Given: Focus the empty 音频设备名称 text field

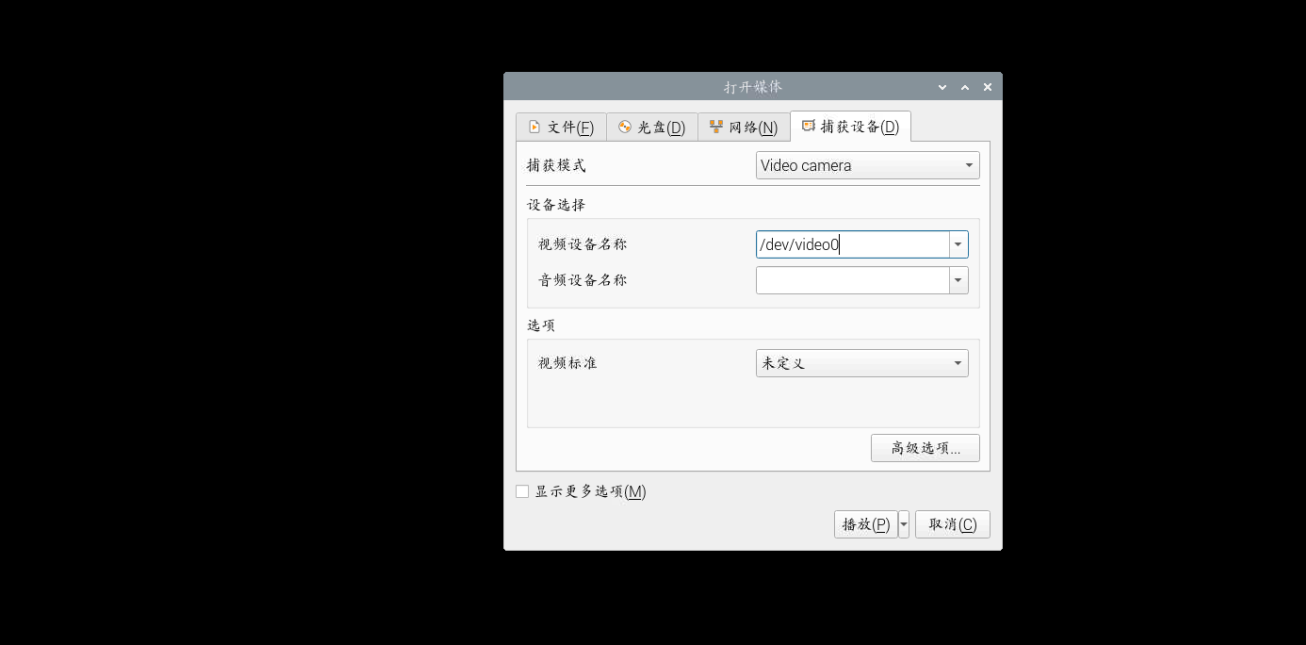Looking at the screenshot, I should coord(852,281).
